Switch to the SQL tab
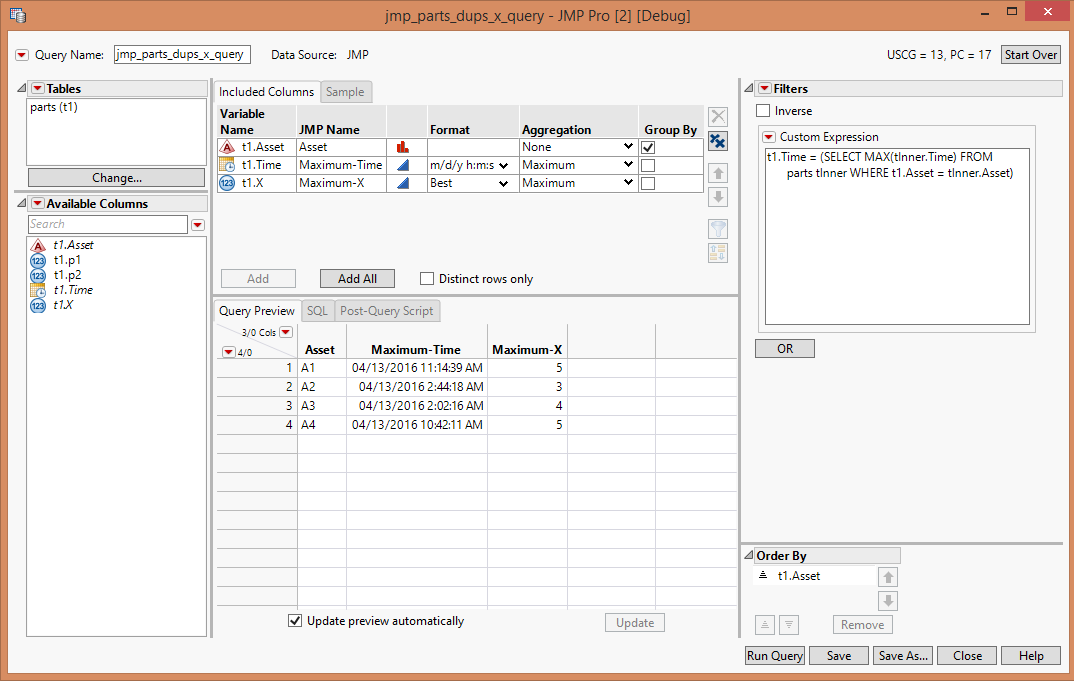This screenshot has height=681, width=1074. pos(317,310)
